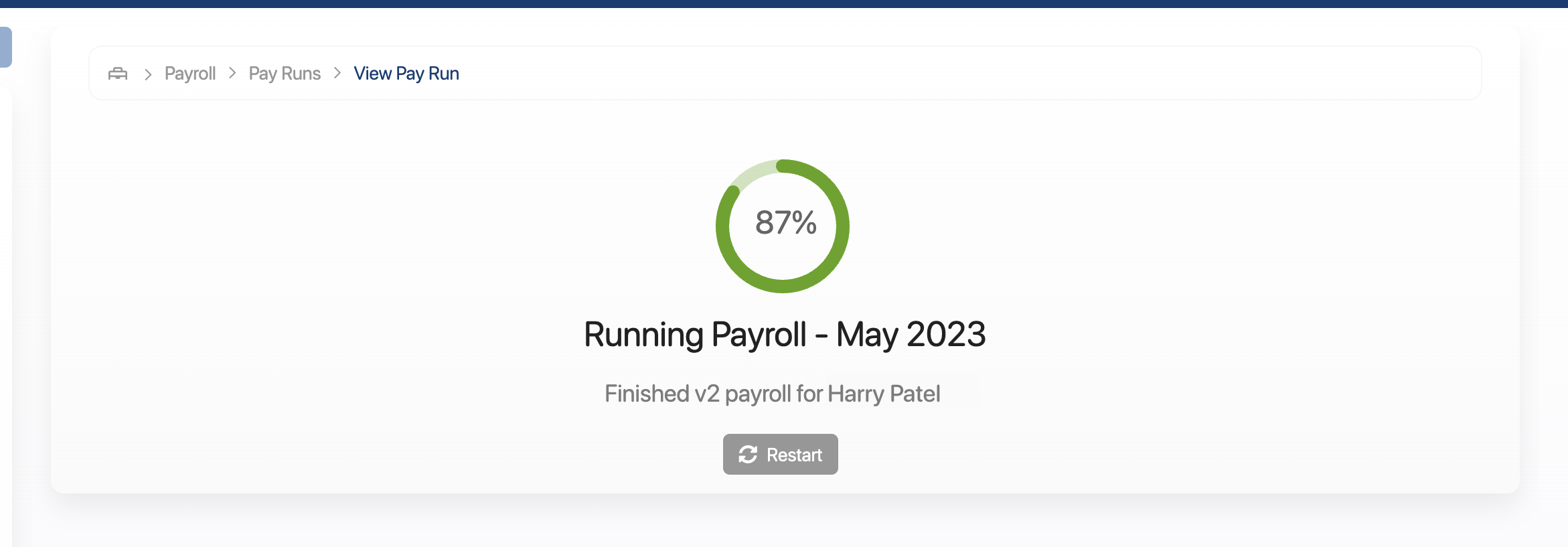Open Pay Runs breadcrumb
The height and width of the screenshot is (547, 1568).
pyautogui.click(x=285, y=74)
